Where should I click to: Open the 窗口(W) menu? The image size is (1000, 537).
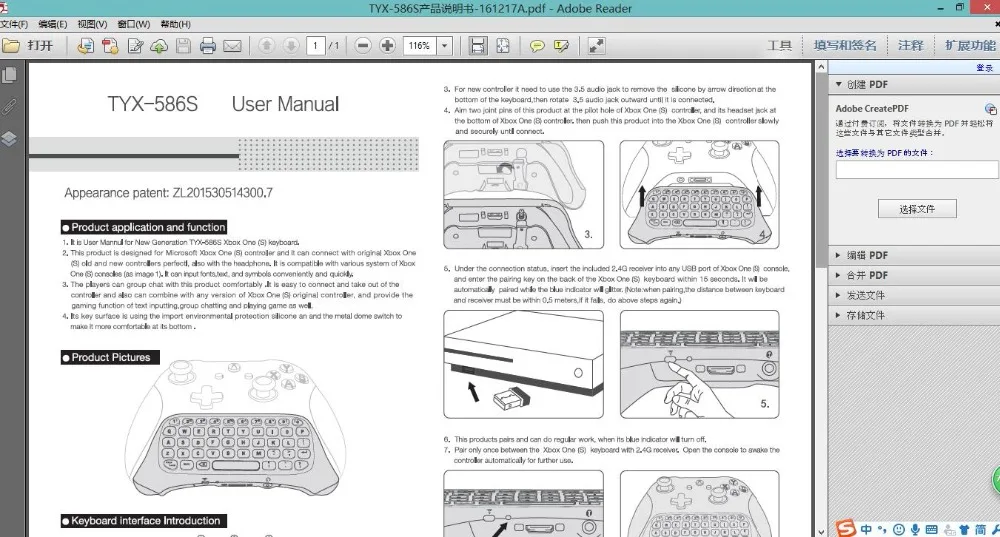pos(134,24)
